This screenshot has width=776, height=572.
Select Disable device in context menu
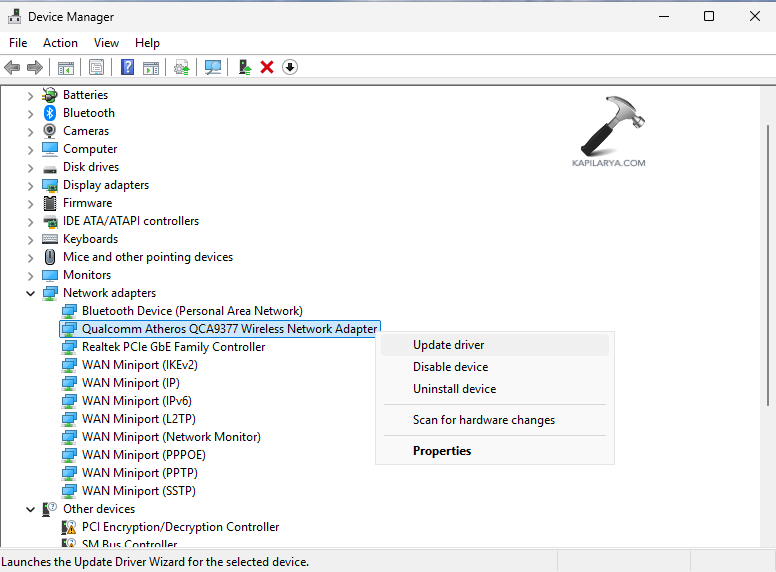point(450,367)
